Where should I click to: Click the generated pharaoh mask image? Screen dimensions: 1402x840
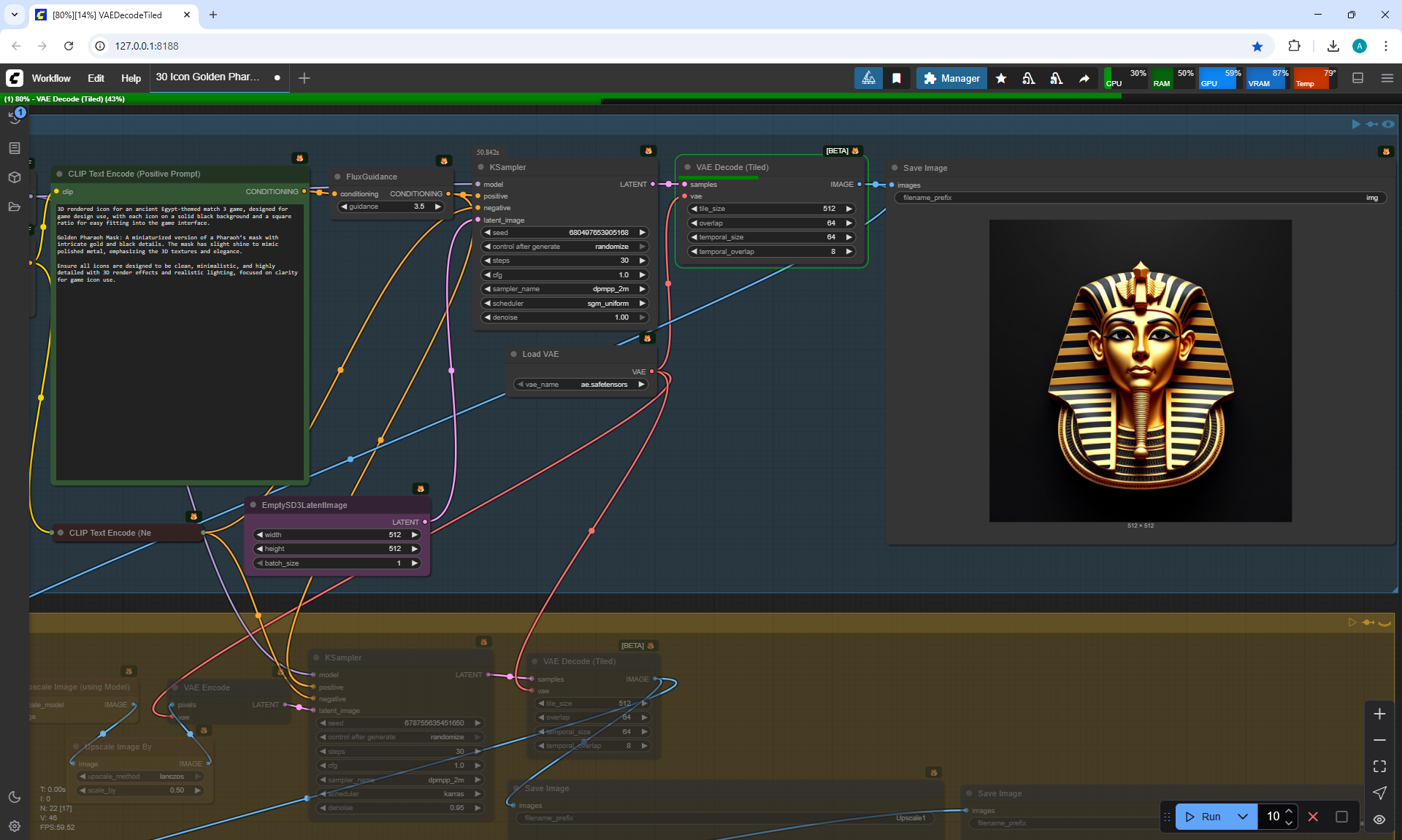click(x=1140, y=371)
